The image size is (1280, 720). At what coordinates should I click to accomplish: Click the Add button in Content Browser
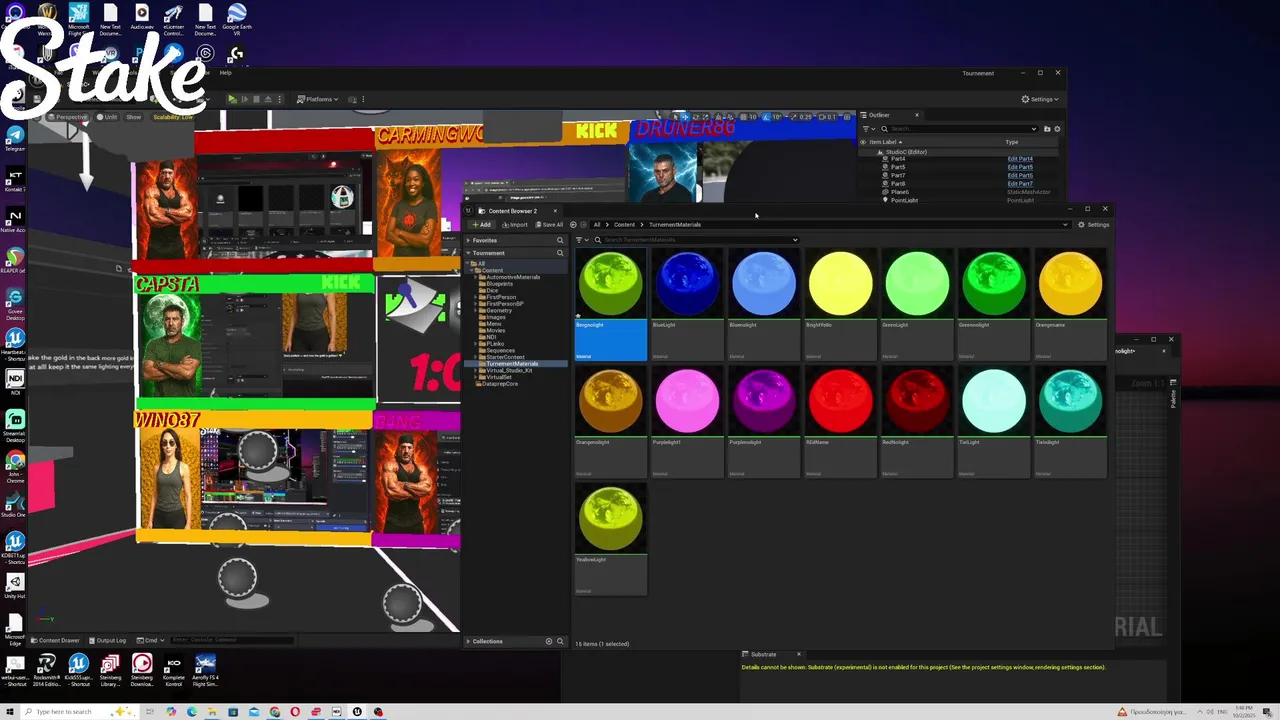(x=481, y=225)
